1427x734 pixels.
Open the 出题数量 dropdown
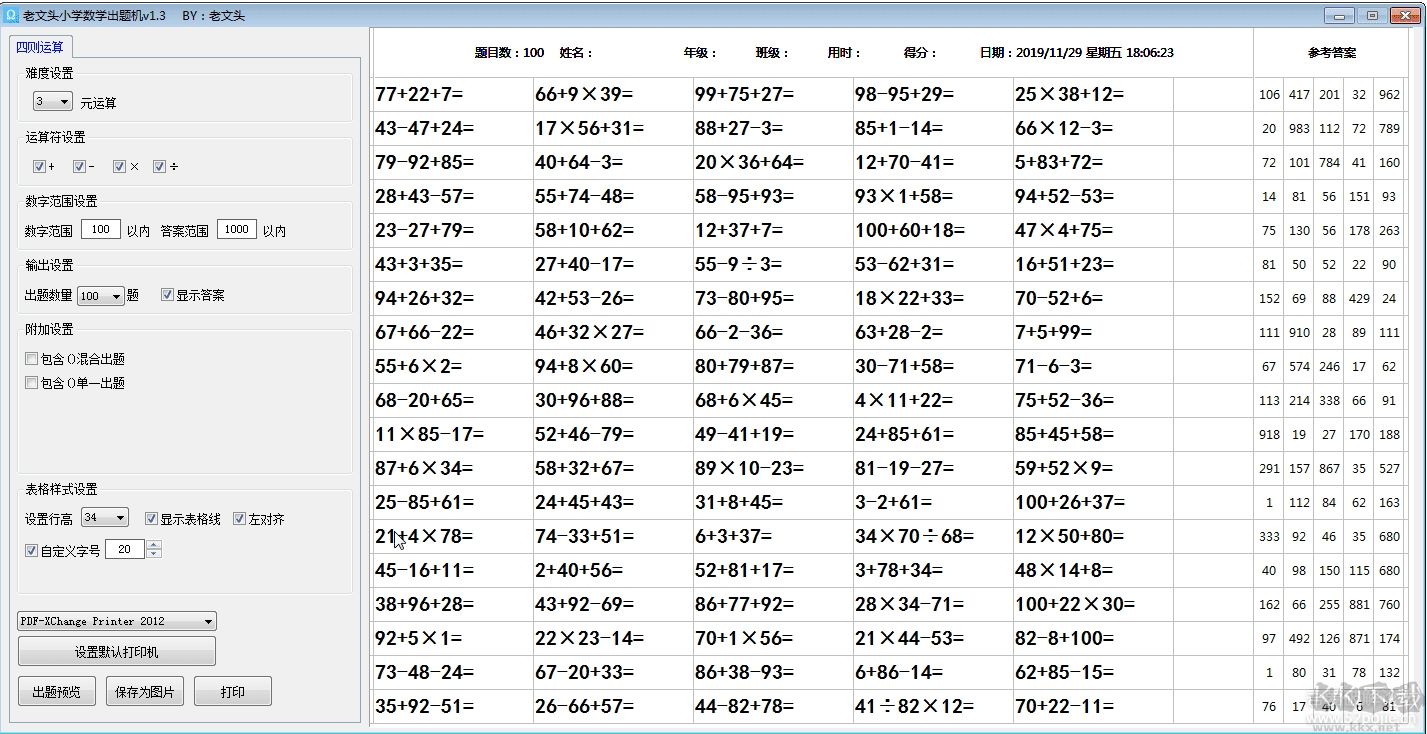(x=101, y=296)
